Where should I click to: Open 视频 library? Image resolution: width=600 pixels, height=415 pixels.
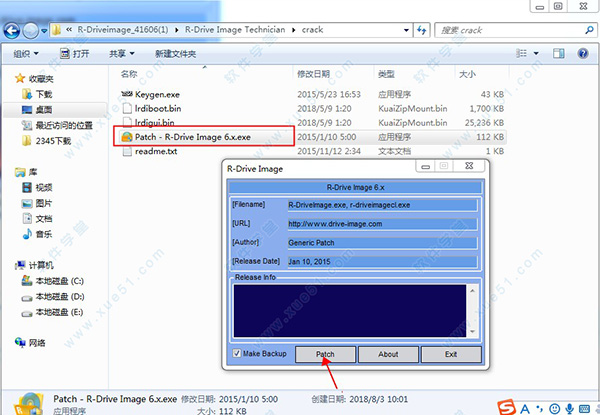tap(44, 187)
